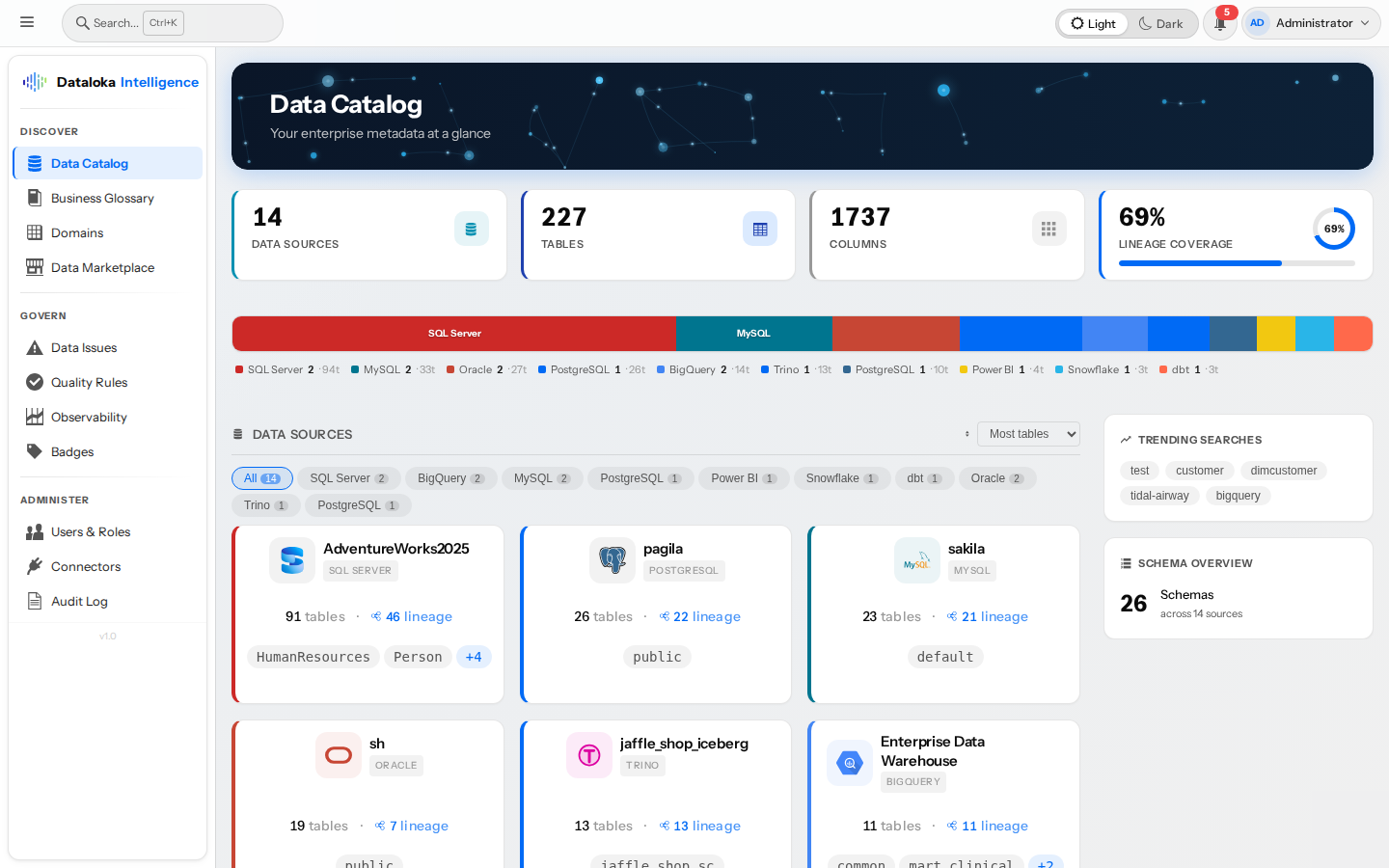Viewport: 1389px width, 868px height.
Task: Select the customer trending search
Action: (1199, 471)
